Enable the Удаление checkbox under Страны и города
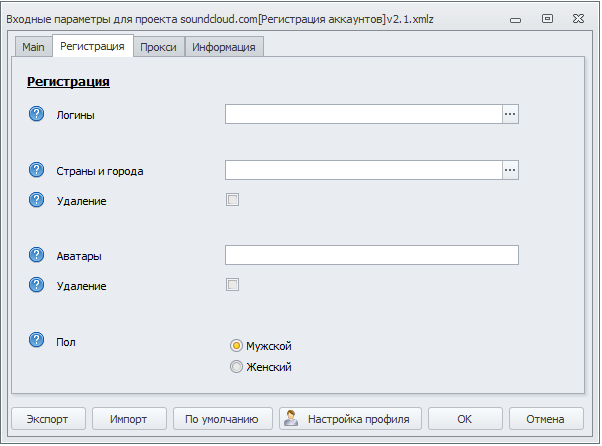Viewport: 602px width, 446px height. click(x=233, y=200)
